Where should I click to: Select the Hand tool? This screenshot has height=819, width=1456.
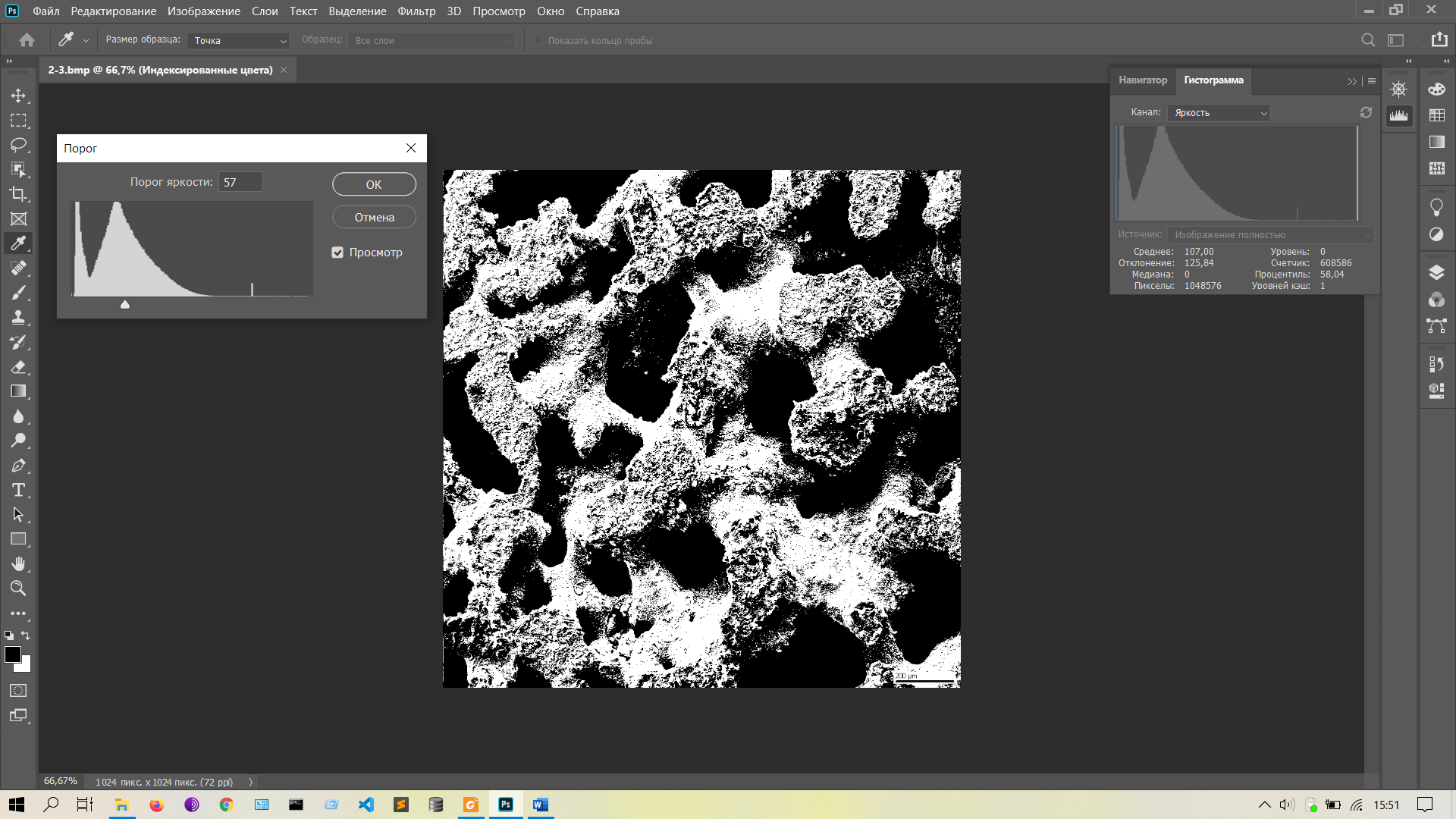click(18, 563)
